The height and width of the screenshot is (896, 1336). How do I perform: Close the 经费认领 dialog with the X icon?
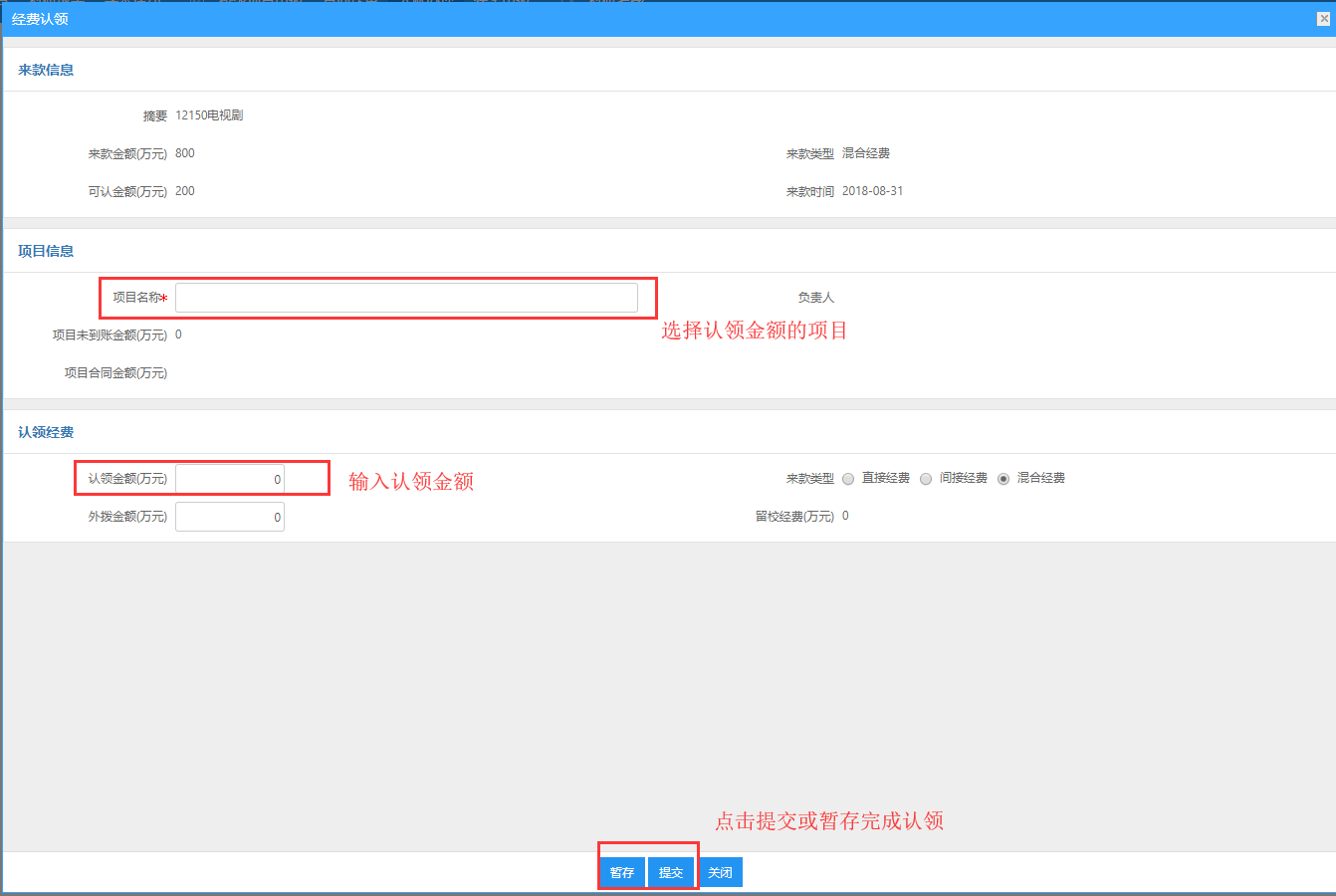pos(1322,19)
